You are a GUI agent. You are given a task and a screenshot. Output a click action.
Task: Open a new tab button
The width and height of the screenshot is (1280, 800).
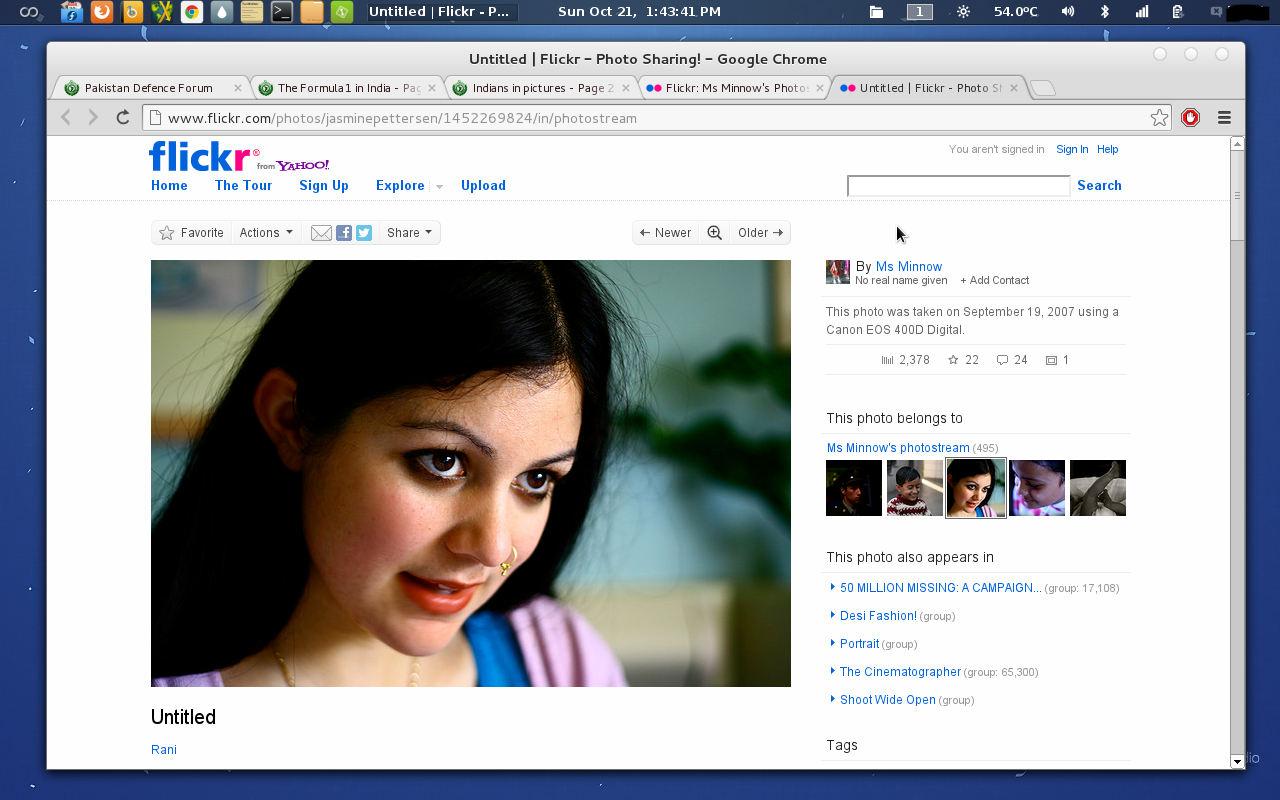coord(1043,88)
